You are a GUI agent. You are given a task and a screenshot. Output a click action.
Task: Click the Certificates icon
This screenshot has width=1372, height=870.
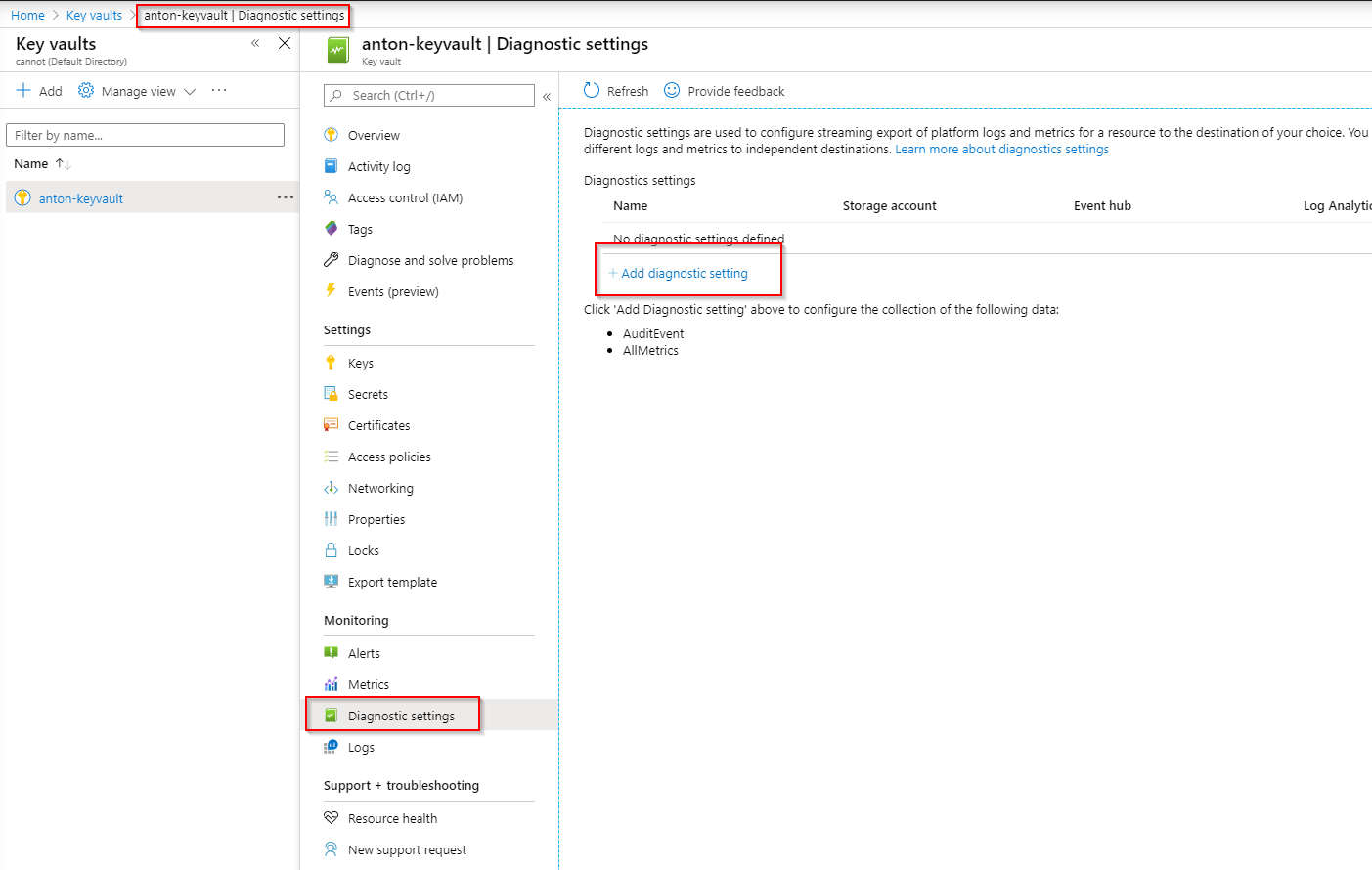tap(331, 425)
